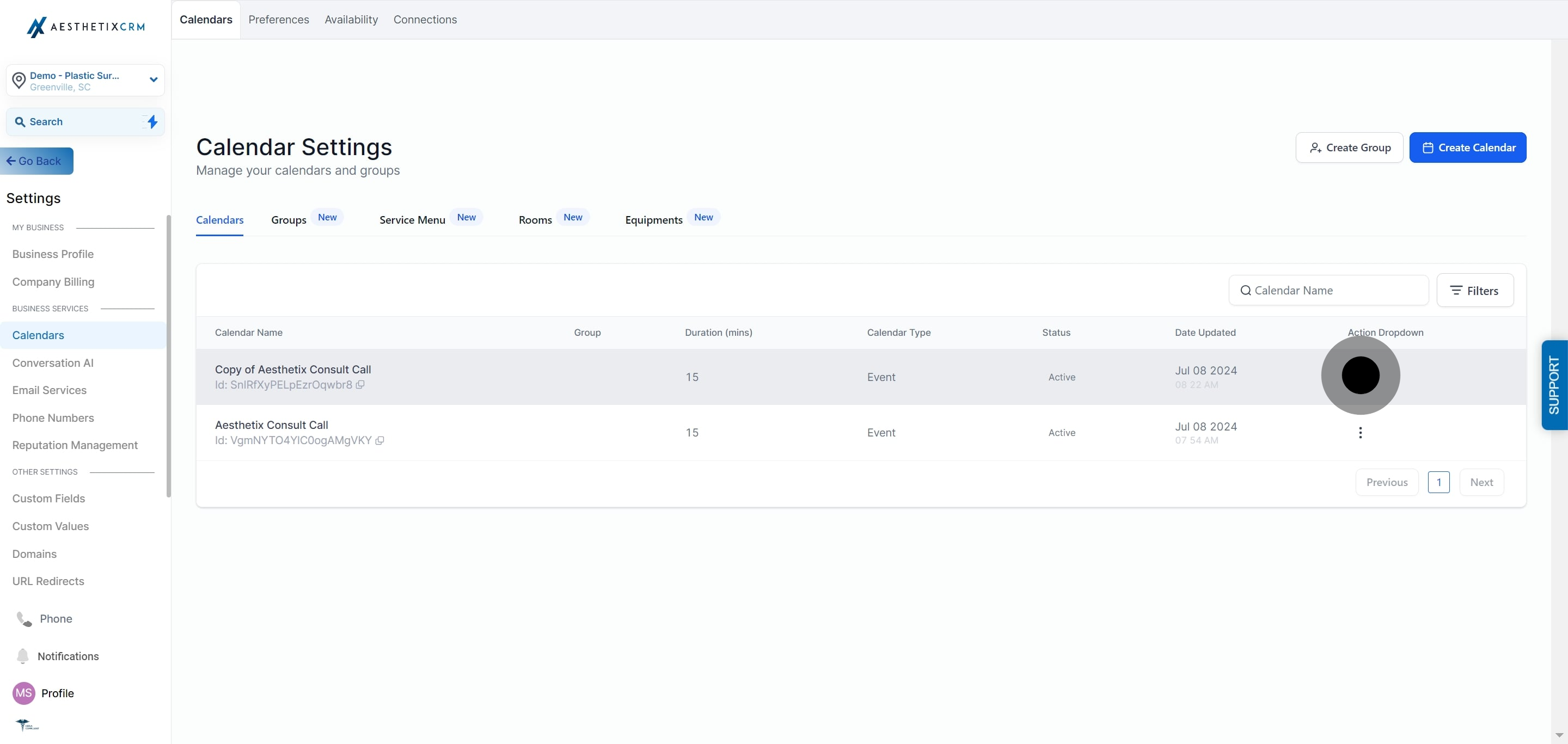Copy the SnIRfXyPELpEzrOqwbr8 calendar ID icon
1568x744 pixels.
tap(360, 384)
